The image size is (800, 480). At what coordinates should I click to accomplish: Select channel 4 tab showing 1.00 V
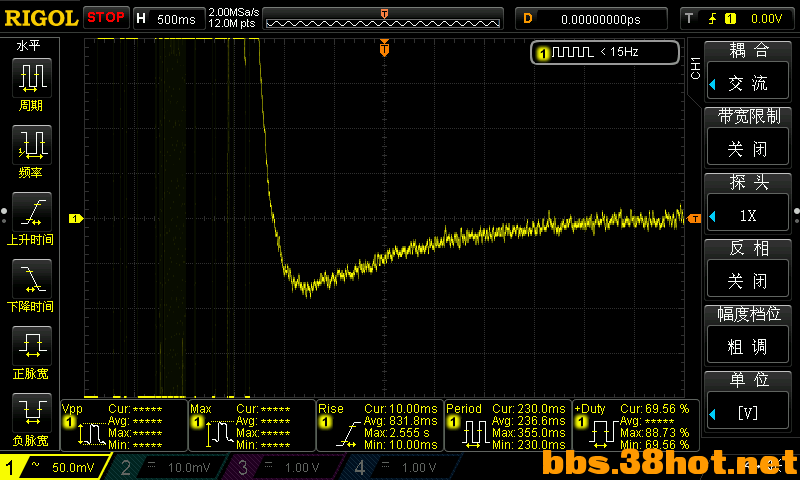tap(403, 467)
